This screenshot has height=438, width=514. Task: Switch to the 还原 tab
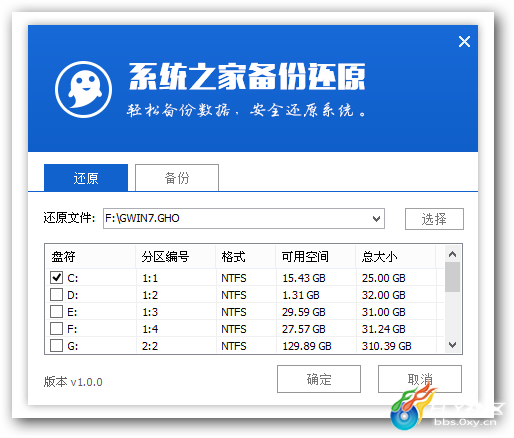point(86,178)
